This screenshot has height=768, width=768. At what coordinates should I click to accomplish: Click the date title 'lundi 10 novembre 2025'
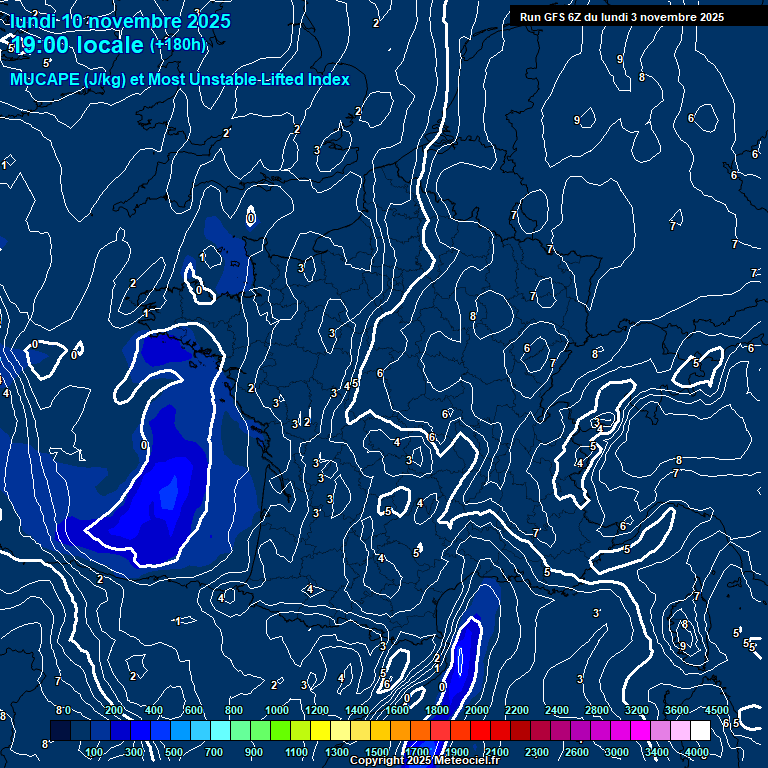coord(120,21)
